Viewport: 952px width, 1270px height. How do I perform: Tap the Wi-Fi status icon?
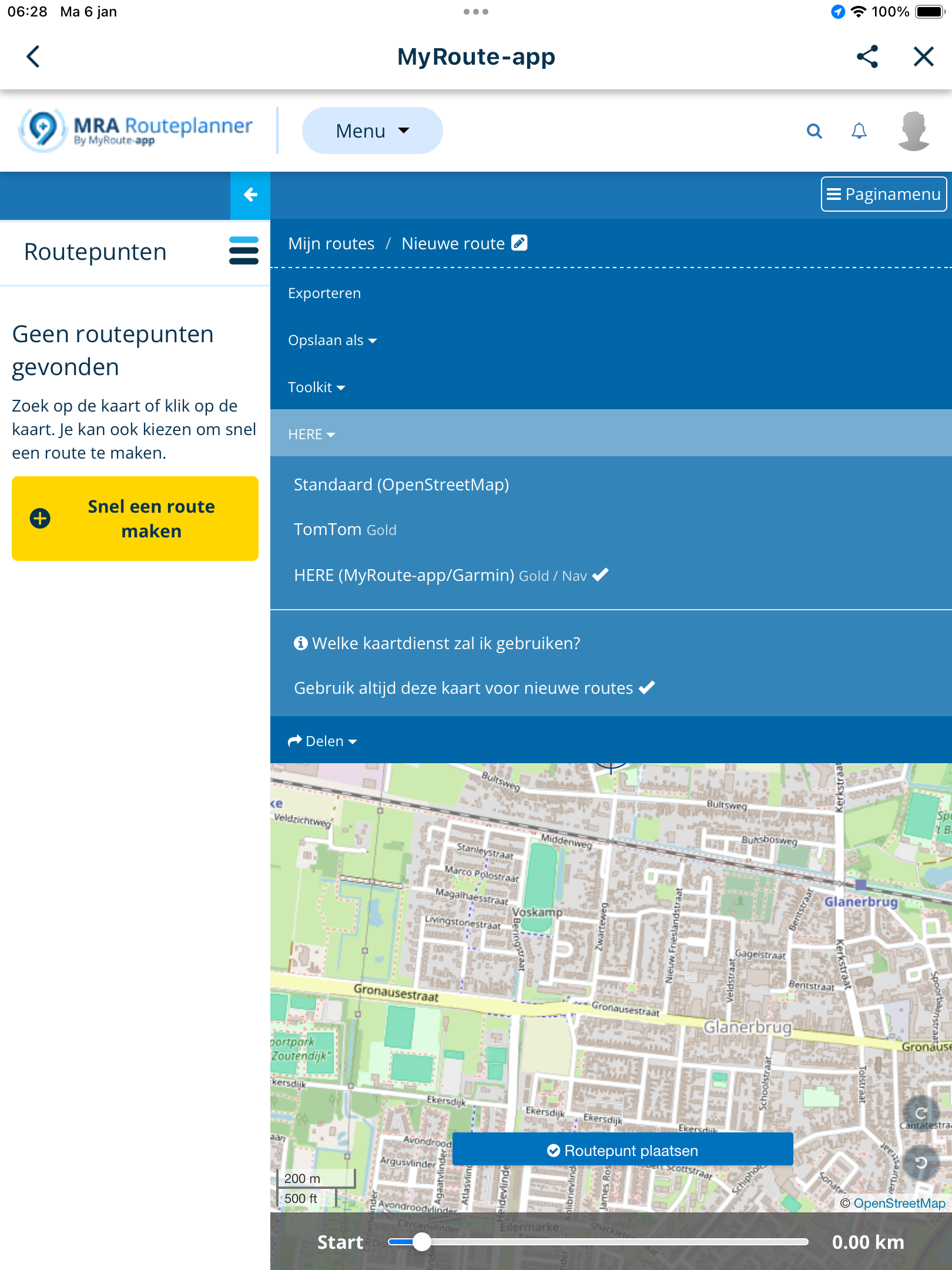(859, 12)
